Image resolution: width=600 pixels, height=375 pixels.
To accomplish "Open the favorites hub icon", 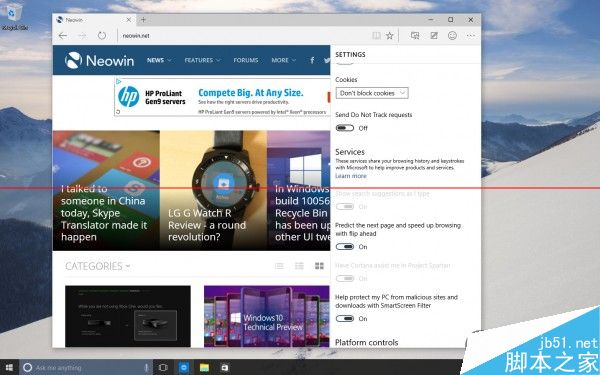I will tap(415, 36).
